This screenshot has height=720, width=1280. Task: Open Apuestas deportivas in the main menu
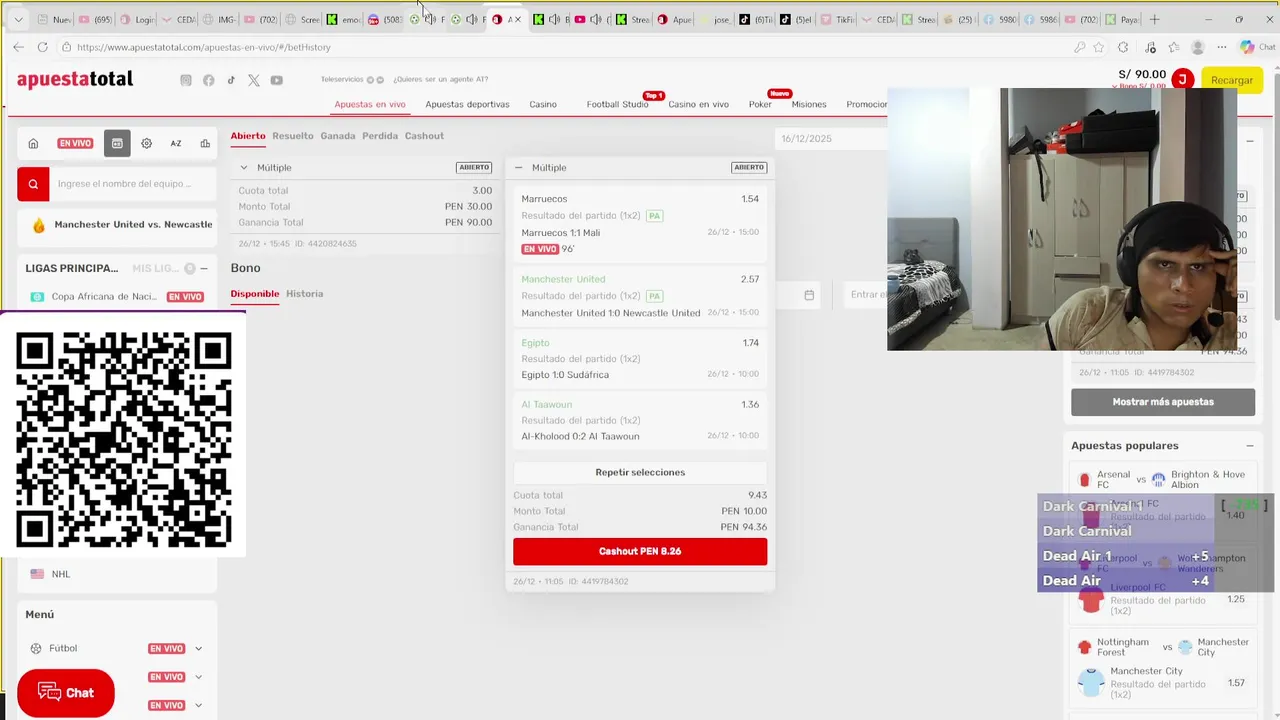467,104
